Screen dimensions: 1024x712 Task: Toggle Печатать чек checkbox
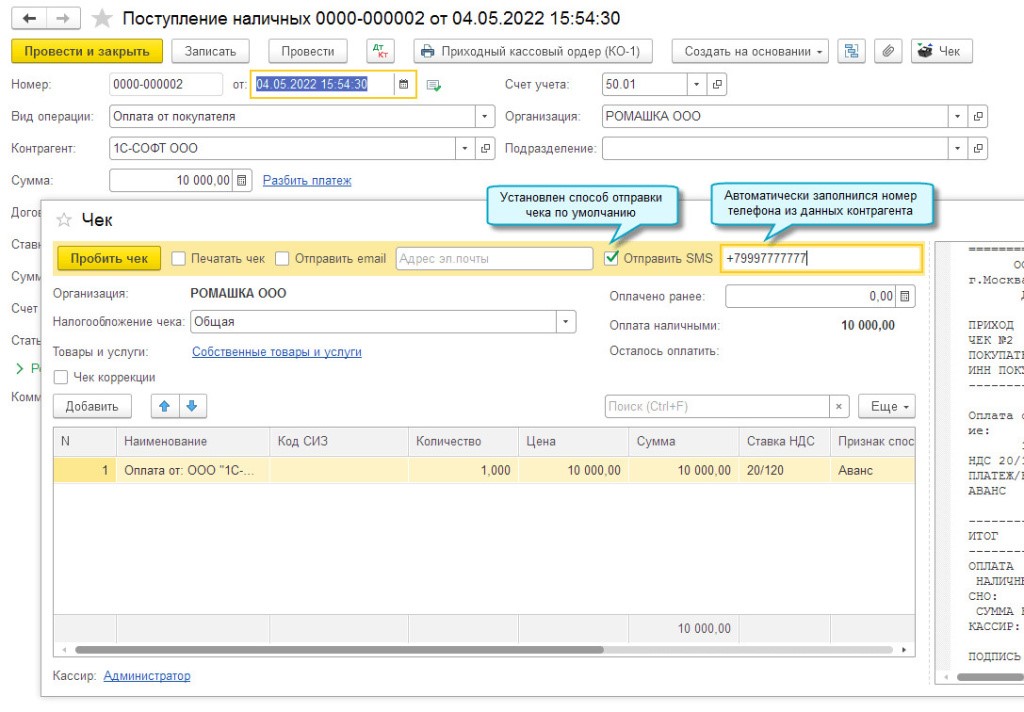(x=179, y=259)
